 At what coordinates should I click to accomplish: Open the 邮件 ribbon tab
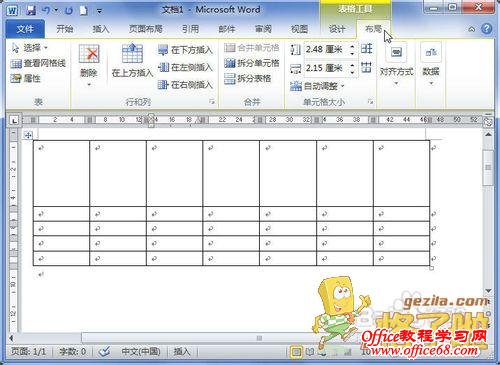point(227,29)
